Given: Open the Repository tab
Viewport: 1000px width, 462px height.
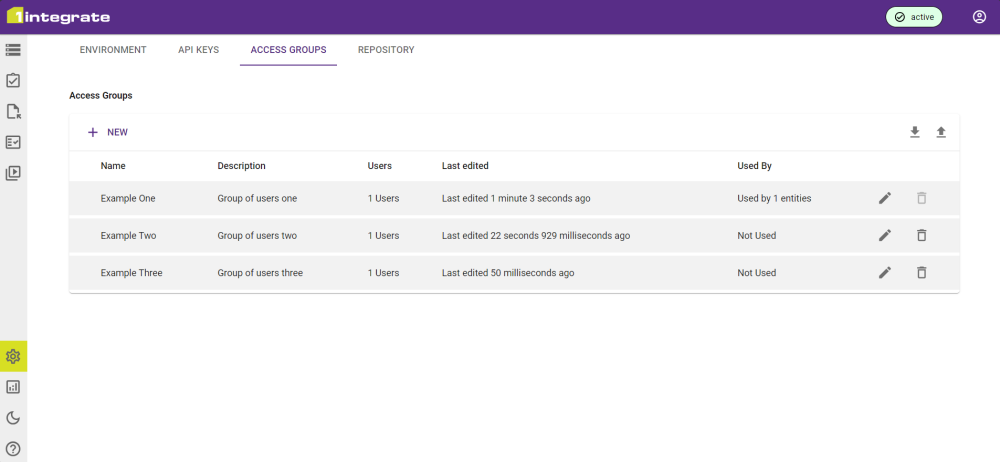Looking at the screenshot, I should tap(386, 50).
